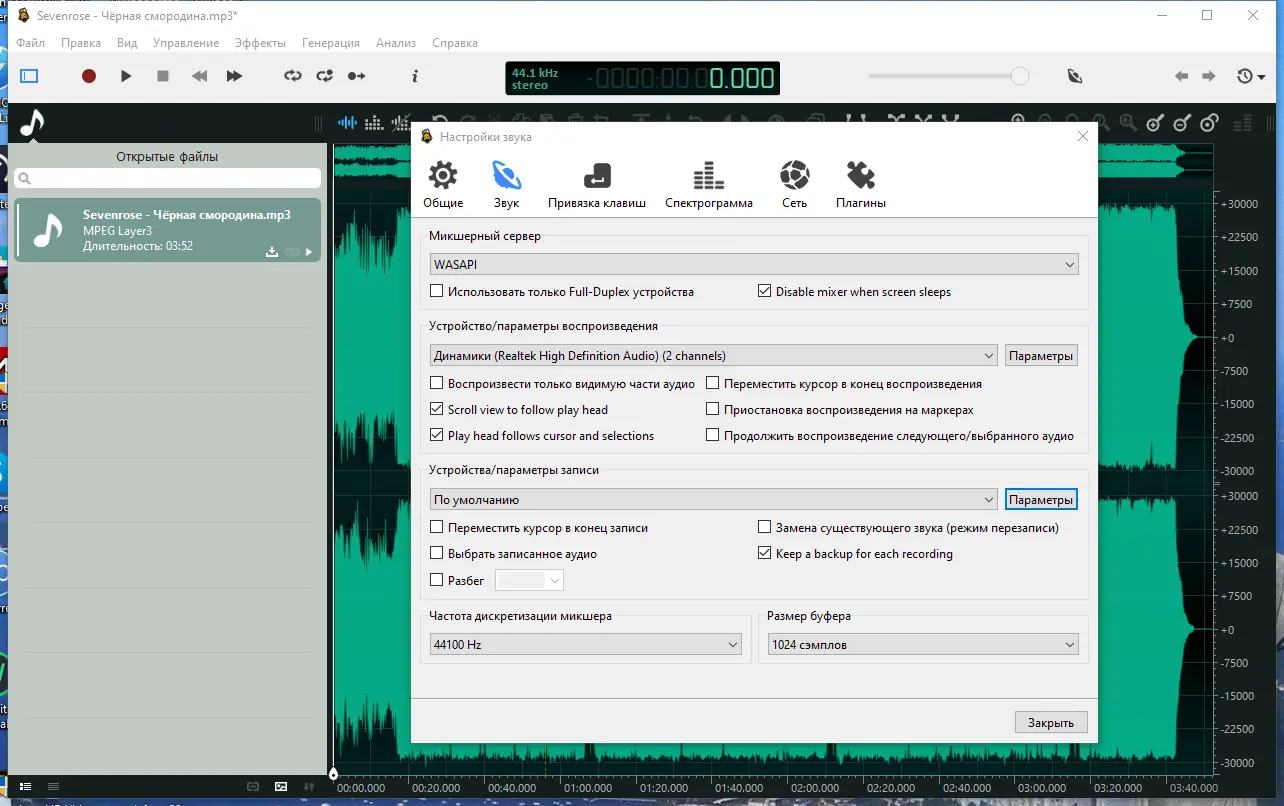Stop audio playback
Screen dimensions: 1284x806
click(163, 76)
